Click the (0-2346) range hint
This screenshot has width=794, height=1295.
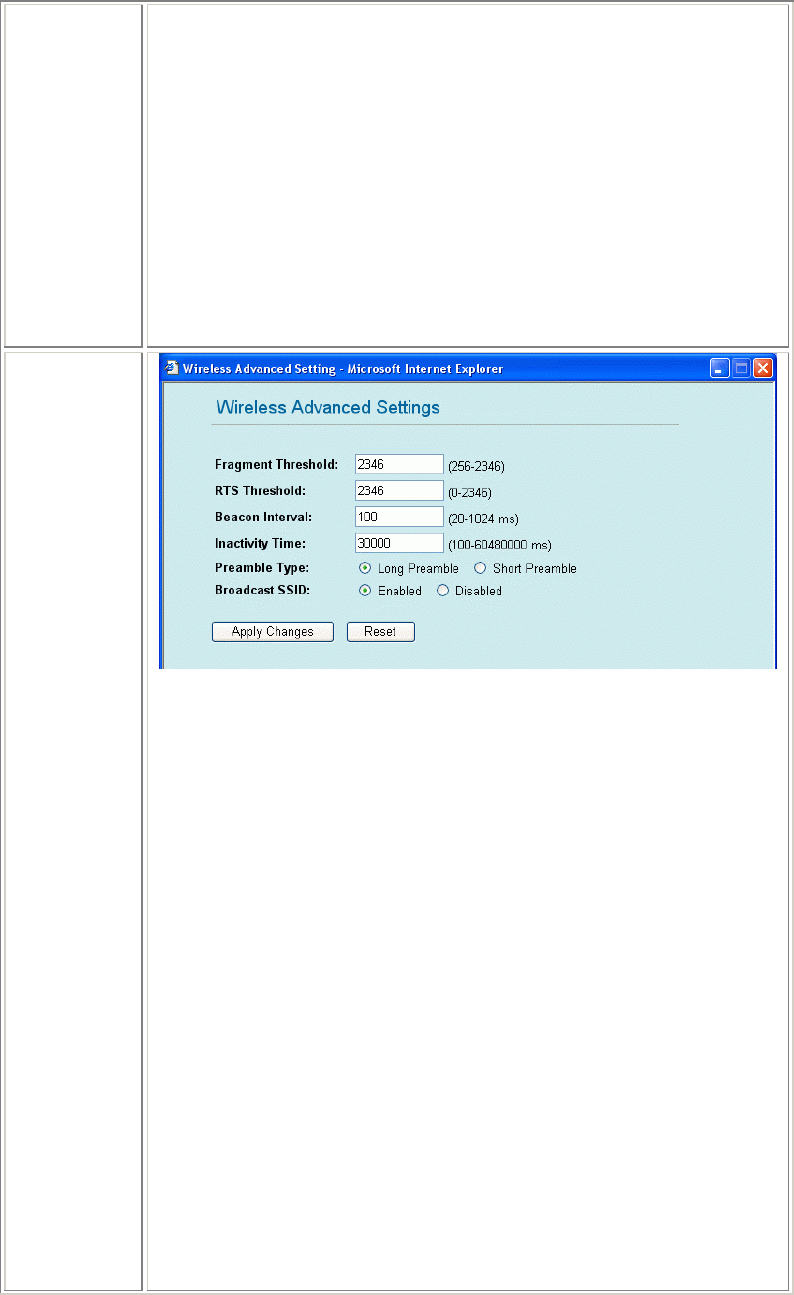[470, 493]
